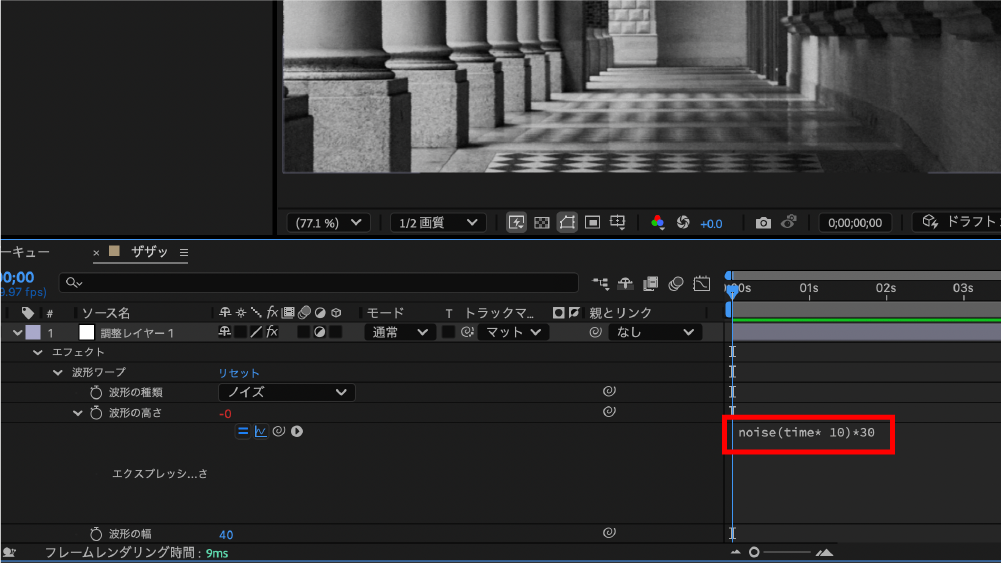Click the label tag column header
Image resolution: width=1001 pixels, height=563 pixels.
(x=27, y=313)
